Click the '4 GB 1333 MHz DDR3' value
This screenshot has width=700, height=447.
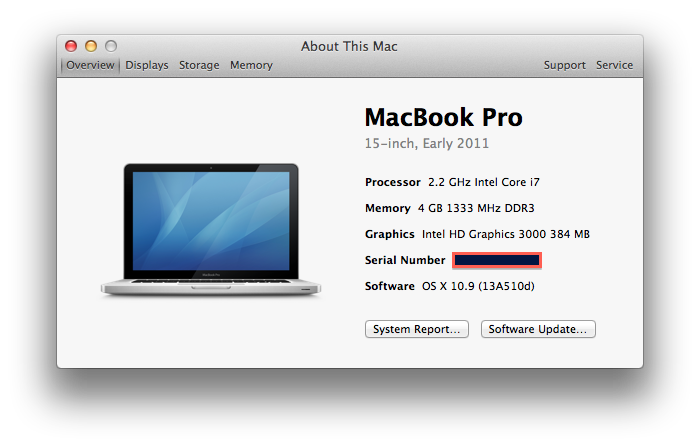476,208
